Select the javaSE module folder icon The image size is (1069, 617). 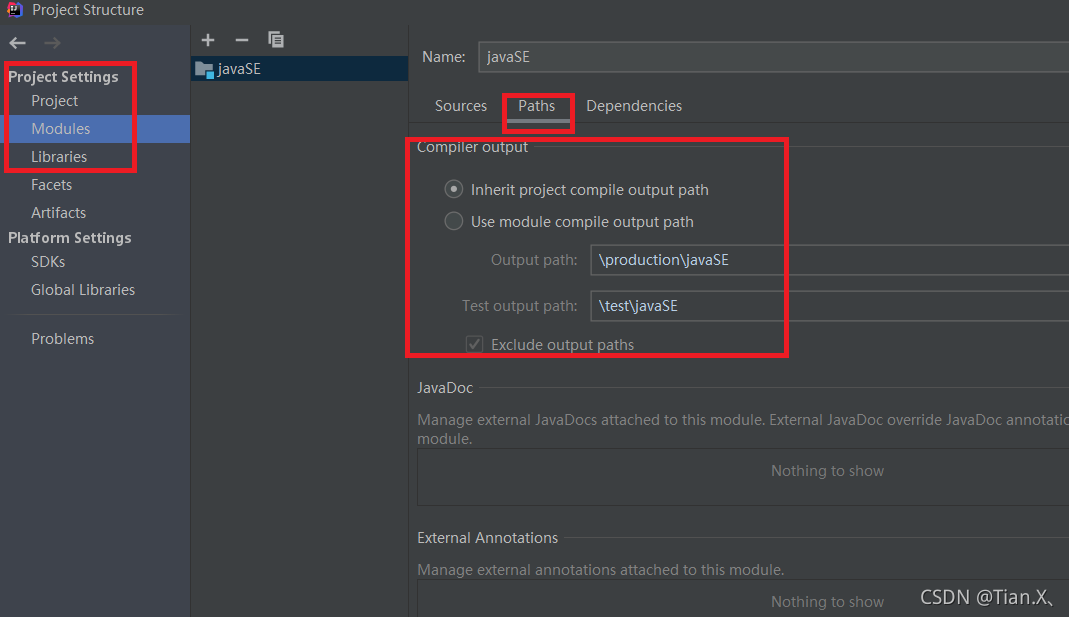pos(204,69)
